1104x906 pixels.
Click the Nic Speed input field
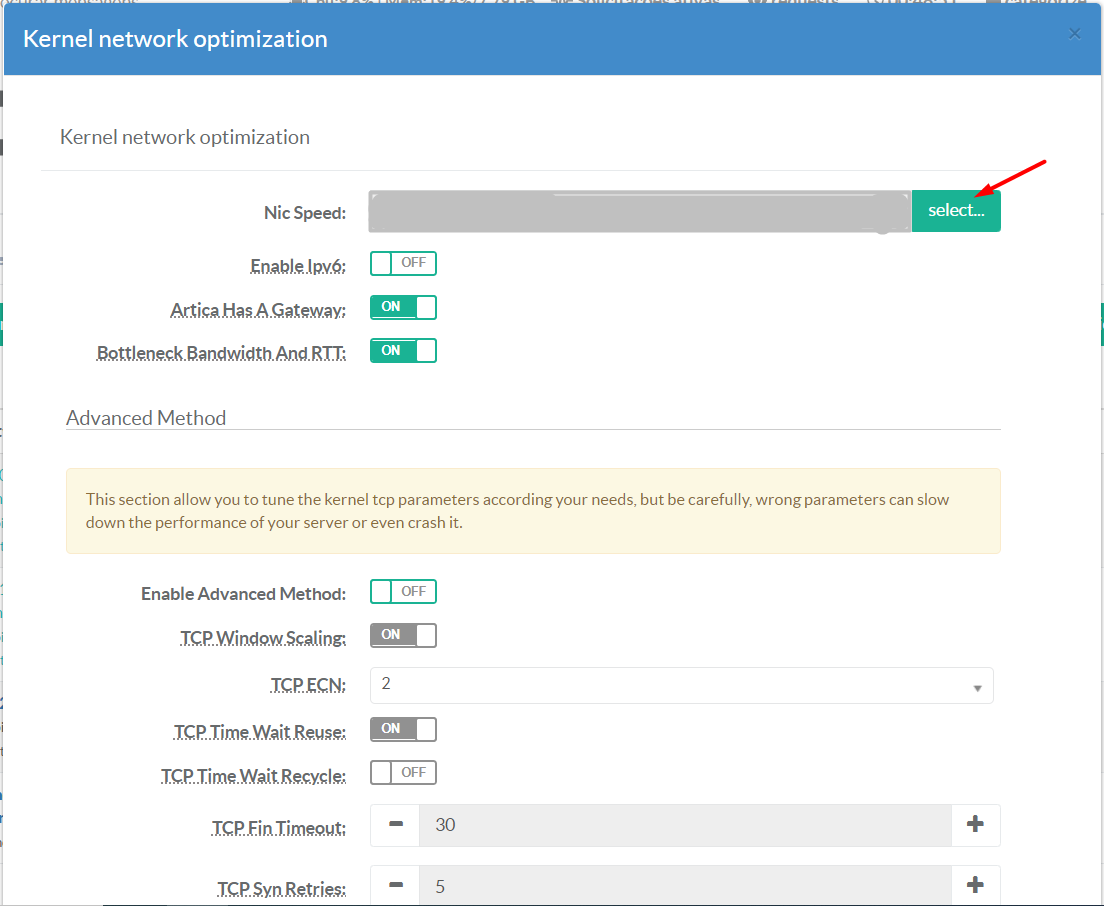point(639,211)
